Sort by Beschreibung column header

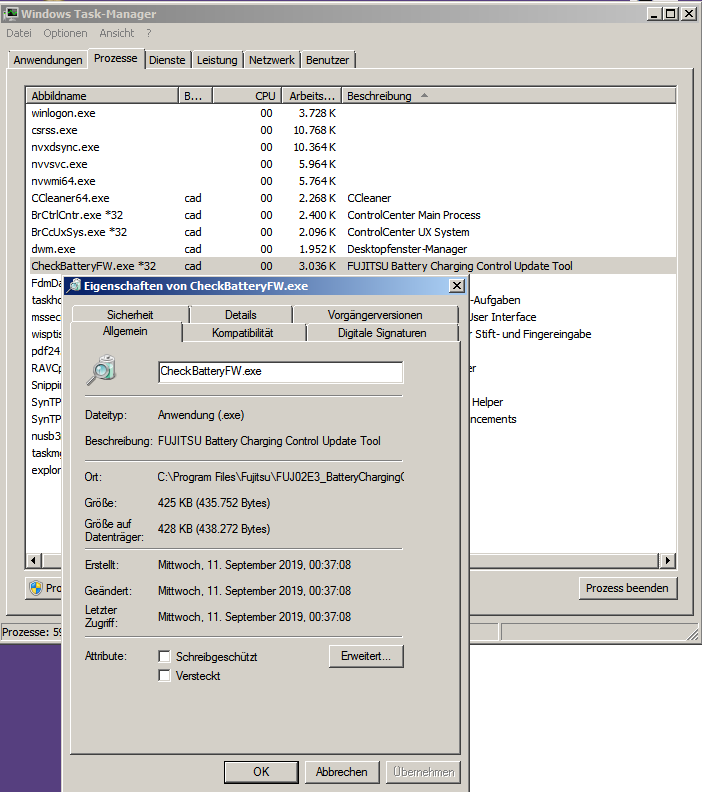(x=509, y=95)
